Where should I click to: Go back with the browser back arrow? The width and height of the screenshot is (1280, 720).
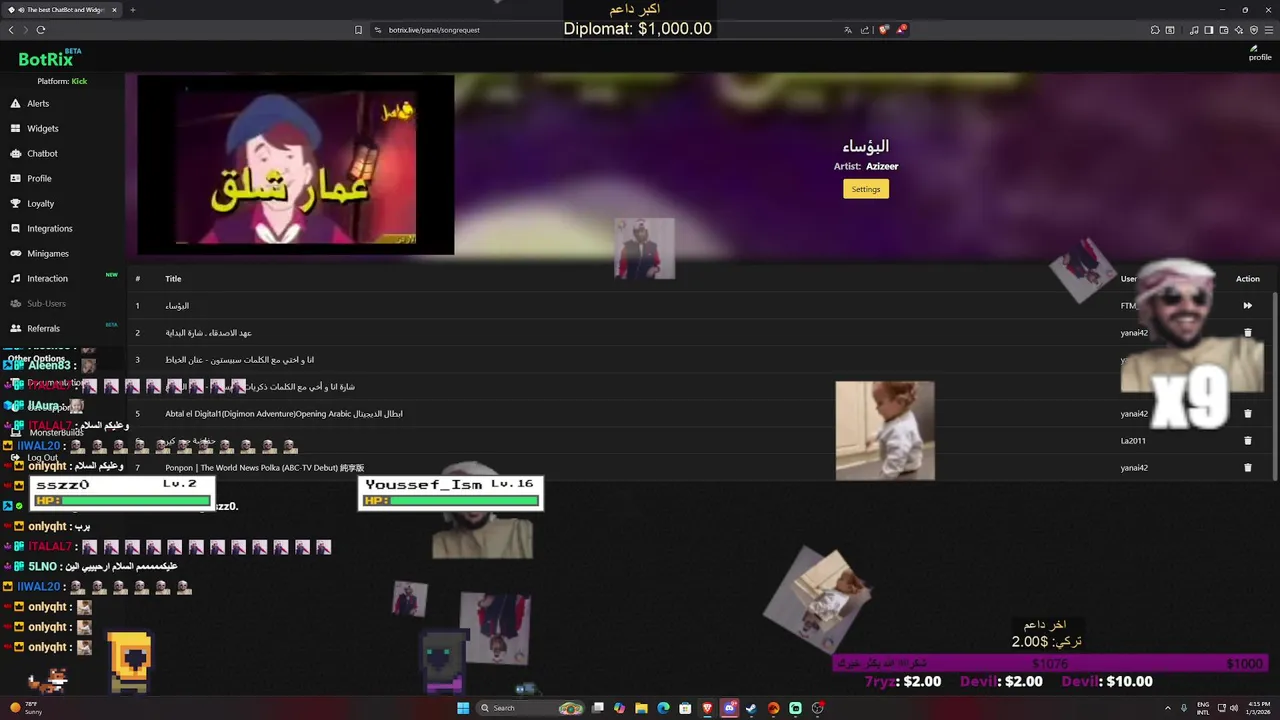pos(11,30)
